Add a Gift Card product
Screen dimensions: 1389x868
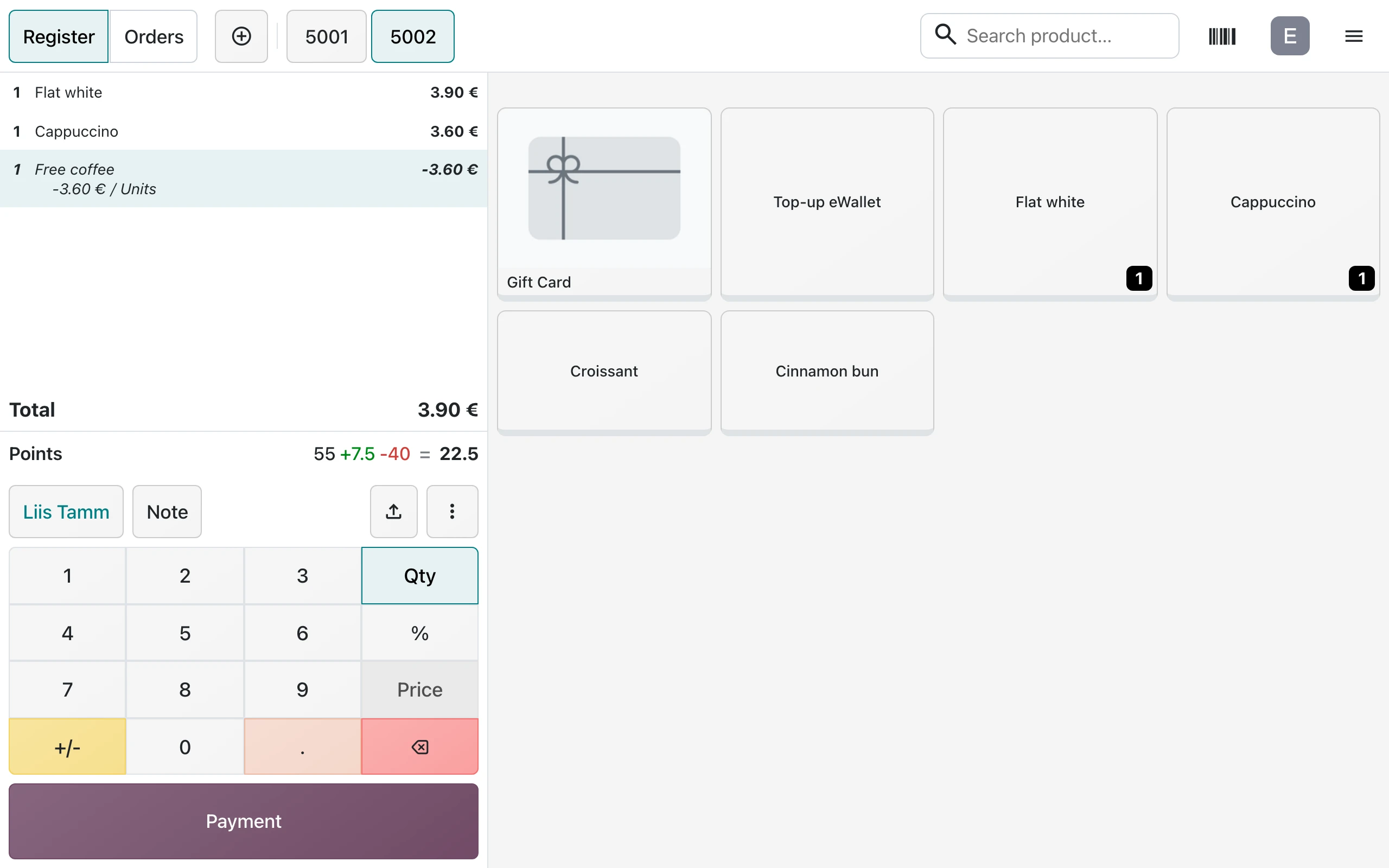point(604,203)
